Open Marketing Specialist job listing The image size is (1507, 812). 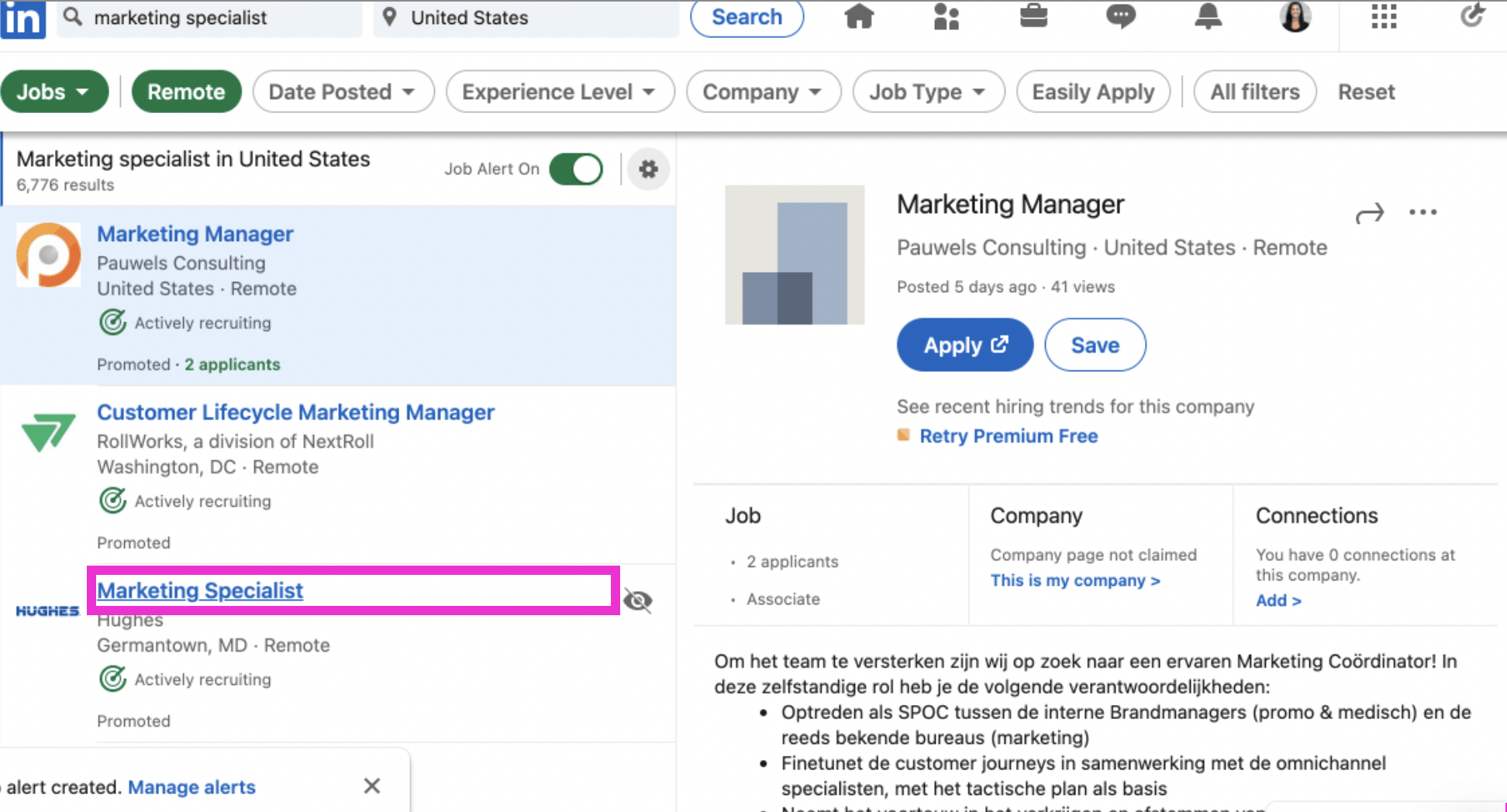coord(199,590)
